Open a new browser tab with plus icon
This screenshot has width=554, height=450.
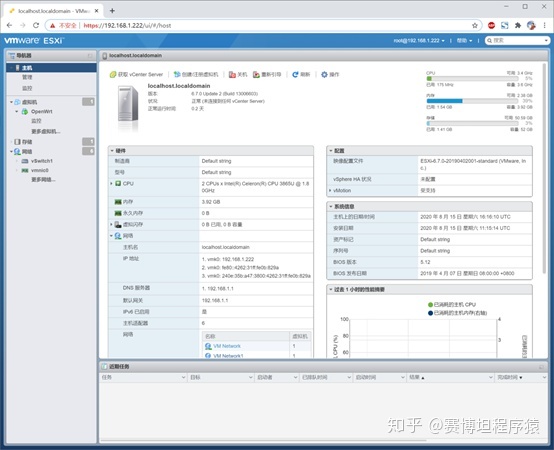point(112,11)
